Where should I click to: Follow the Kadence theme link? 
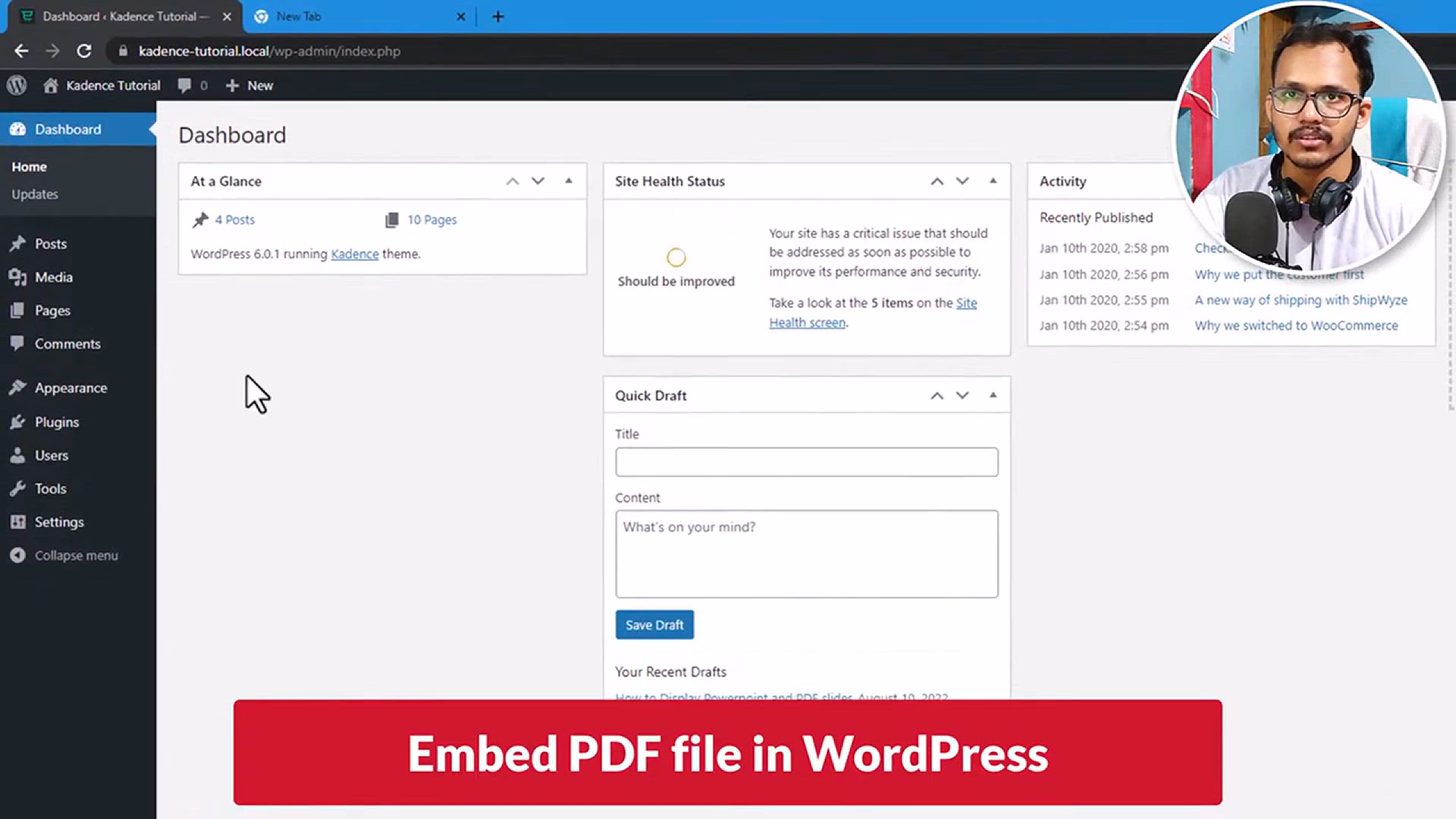(355, 254)
